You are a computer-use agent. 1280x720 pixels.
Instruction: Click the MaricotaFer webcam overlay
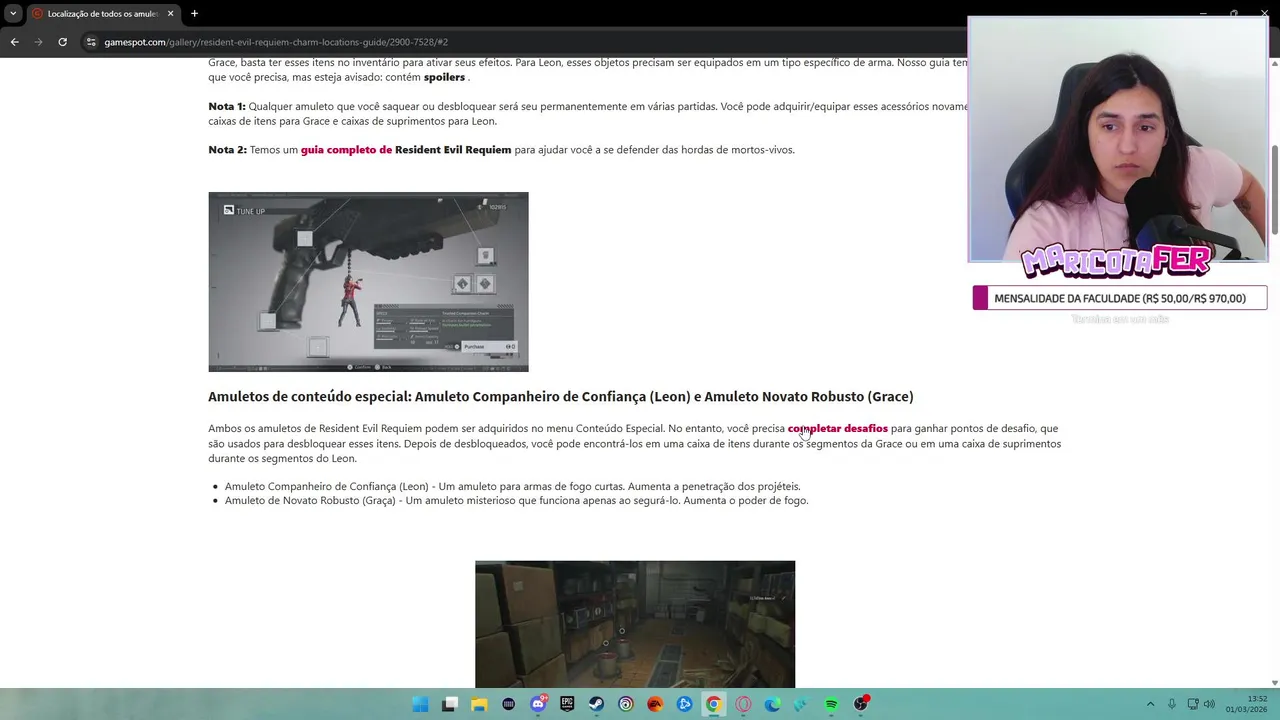coord(1118,140)
